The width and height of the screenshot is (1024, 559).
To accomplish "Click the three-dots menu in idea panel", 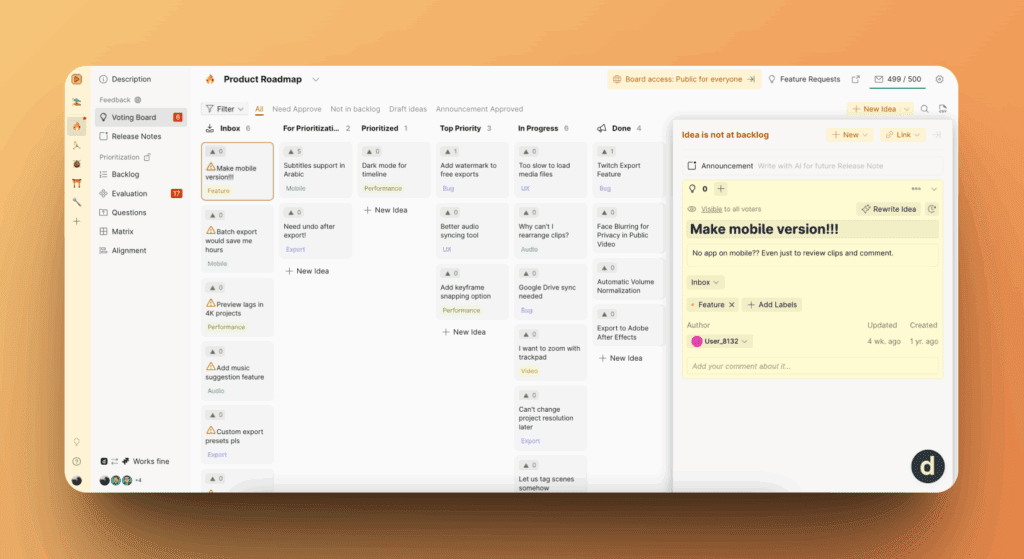I will [x=916, y=188].
